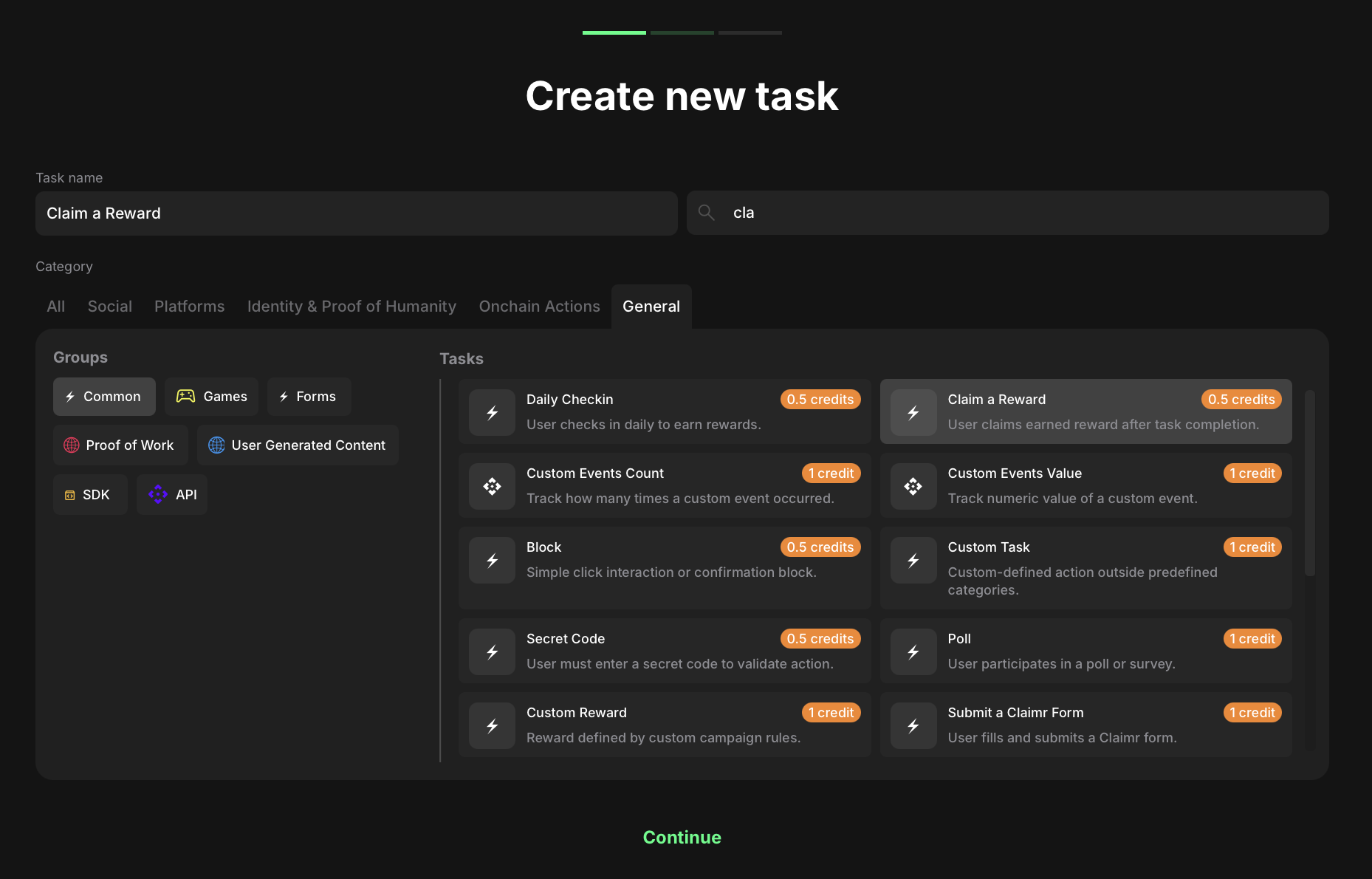Switch to the Social category tab
The image size is (1372, 879).
point(110,307)
